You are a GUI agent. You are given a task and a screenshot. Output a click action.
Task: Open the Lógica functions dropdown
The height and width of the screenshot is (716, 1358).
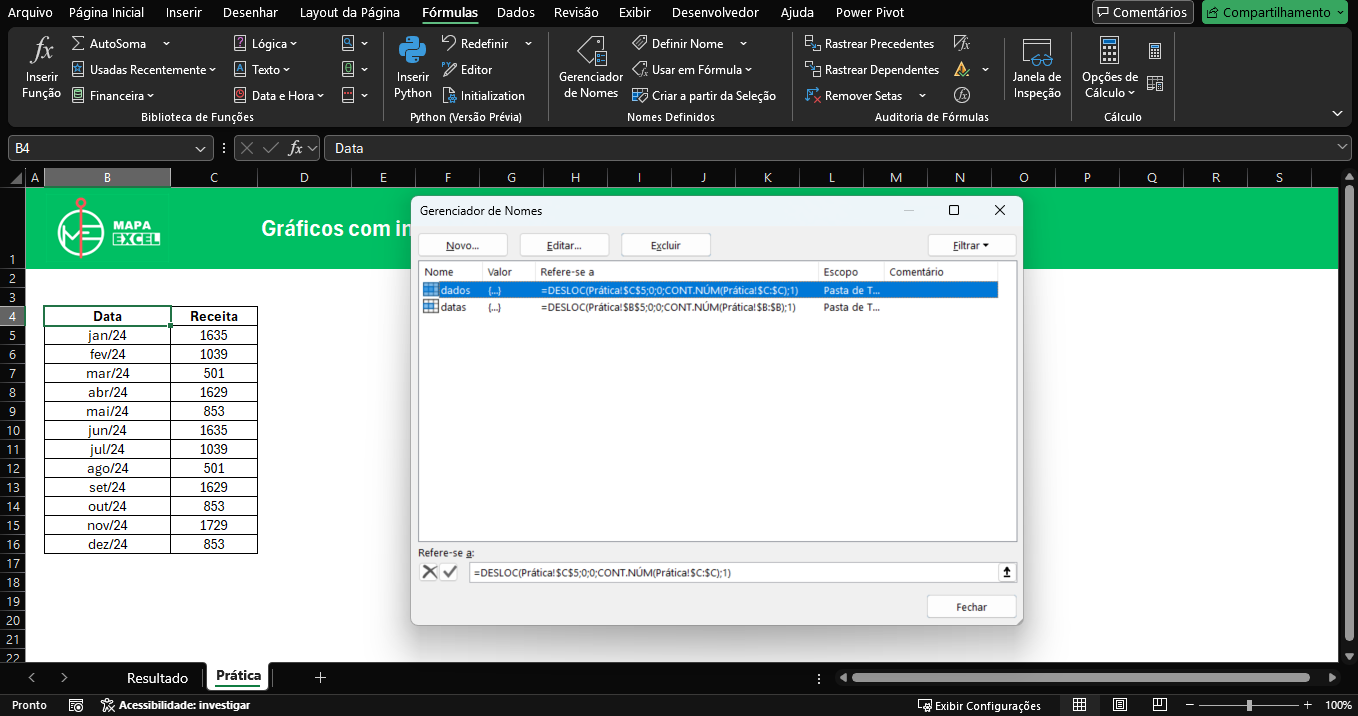click(265, 44)
